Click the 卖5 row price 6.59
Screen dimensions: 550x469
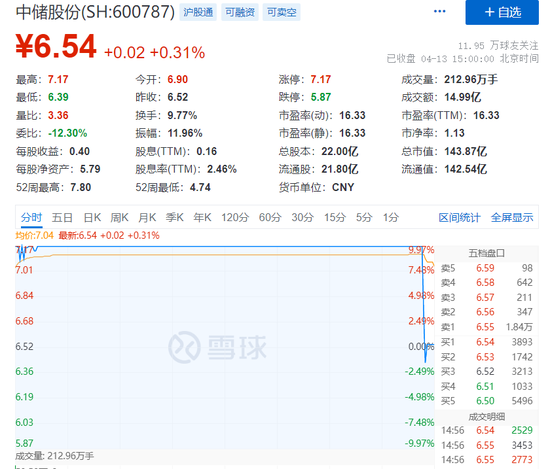pyautogui.click(x=485, y=268)
